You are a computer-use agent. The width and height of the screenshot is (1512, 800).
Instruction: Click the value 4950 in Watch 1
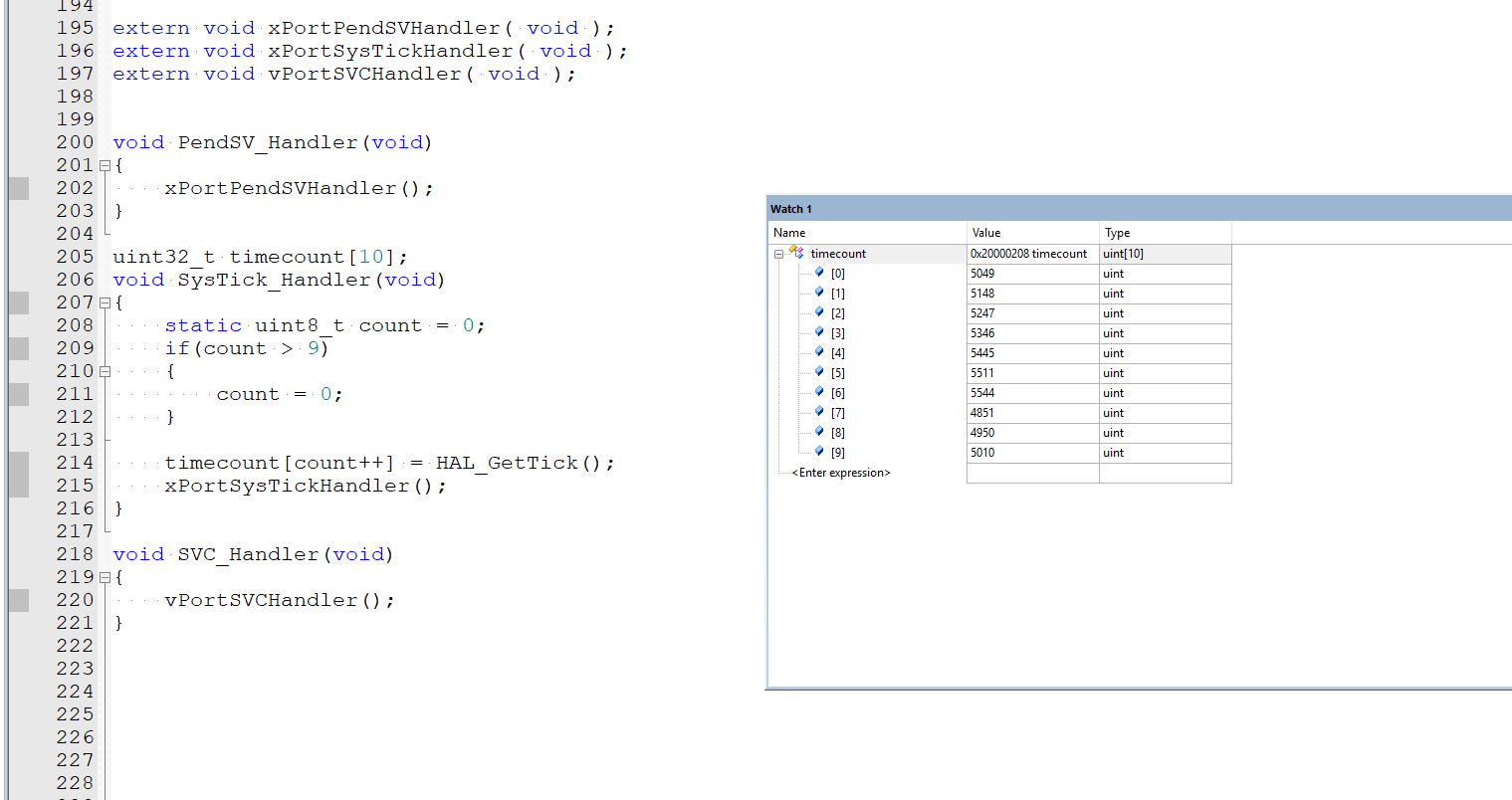click(x=982, y=433)
